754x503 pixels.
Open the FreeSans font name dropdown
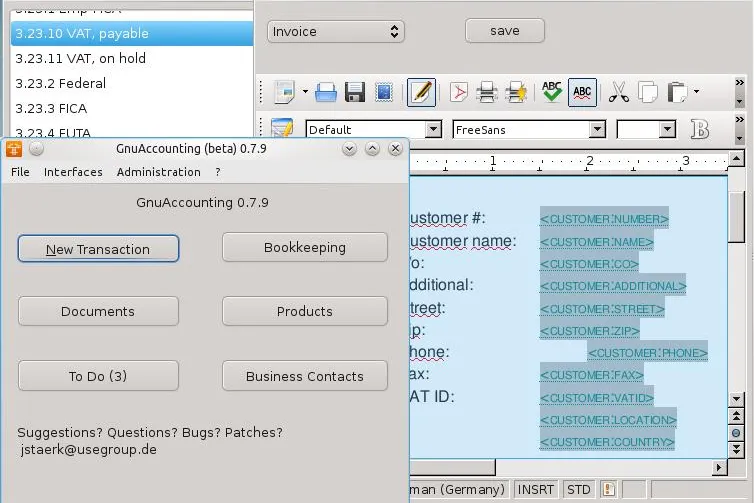click(597, 129)
